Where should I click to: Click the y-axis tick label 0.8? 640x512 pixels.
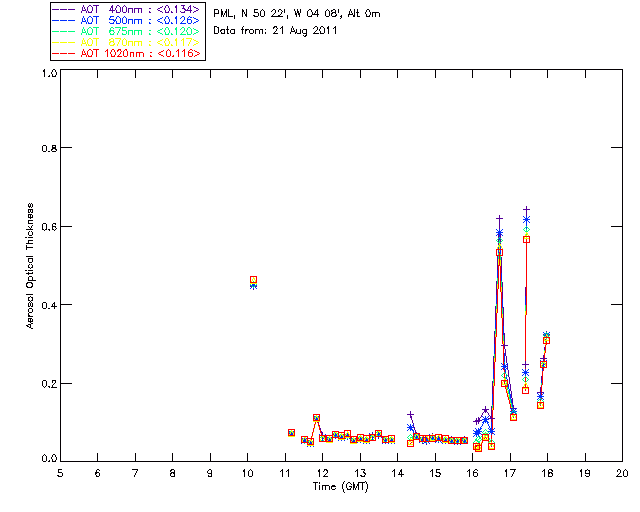[x=49, y=148]
